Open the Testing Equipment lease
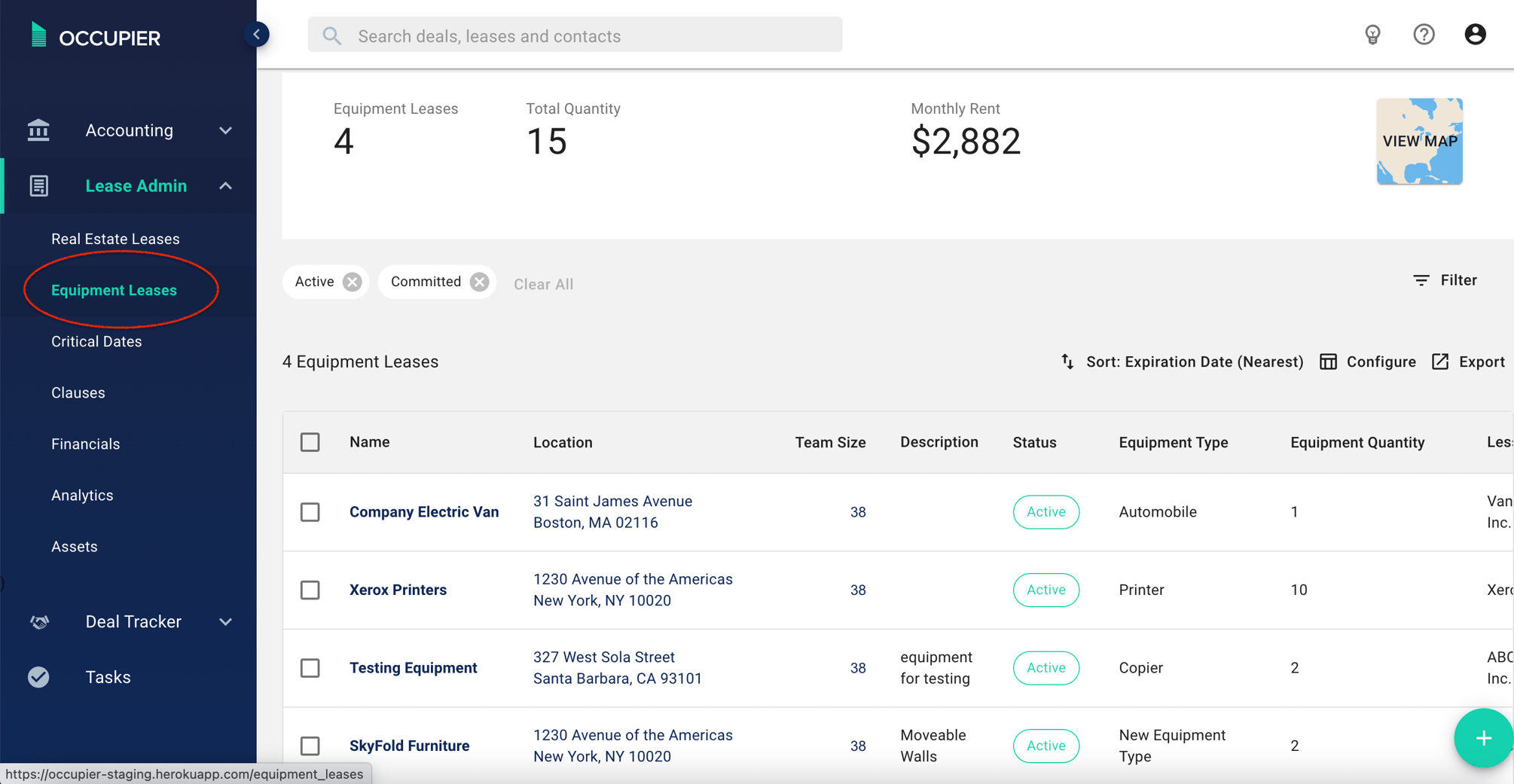The image size is (1514, 784). tap(413, 668)
